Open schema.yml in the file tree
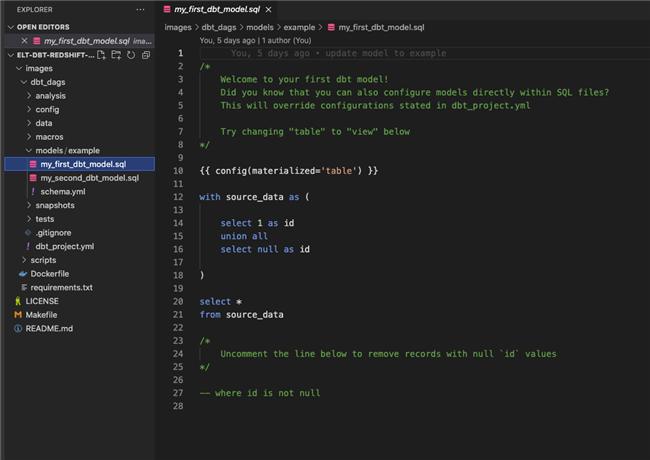This screenshot has height=460, width=650. point(62,191)
